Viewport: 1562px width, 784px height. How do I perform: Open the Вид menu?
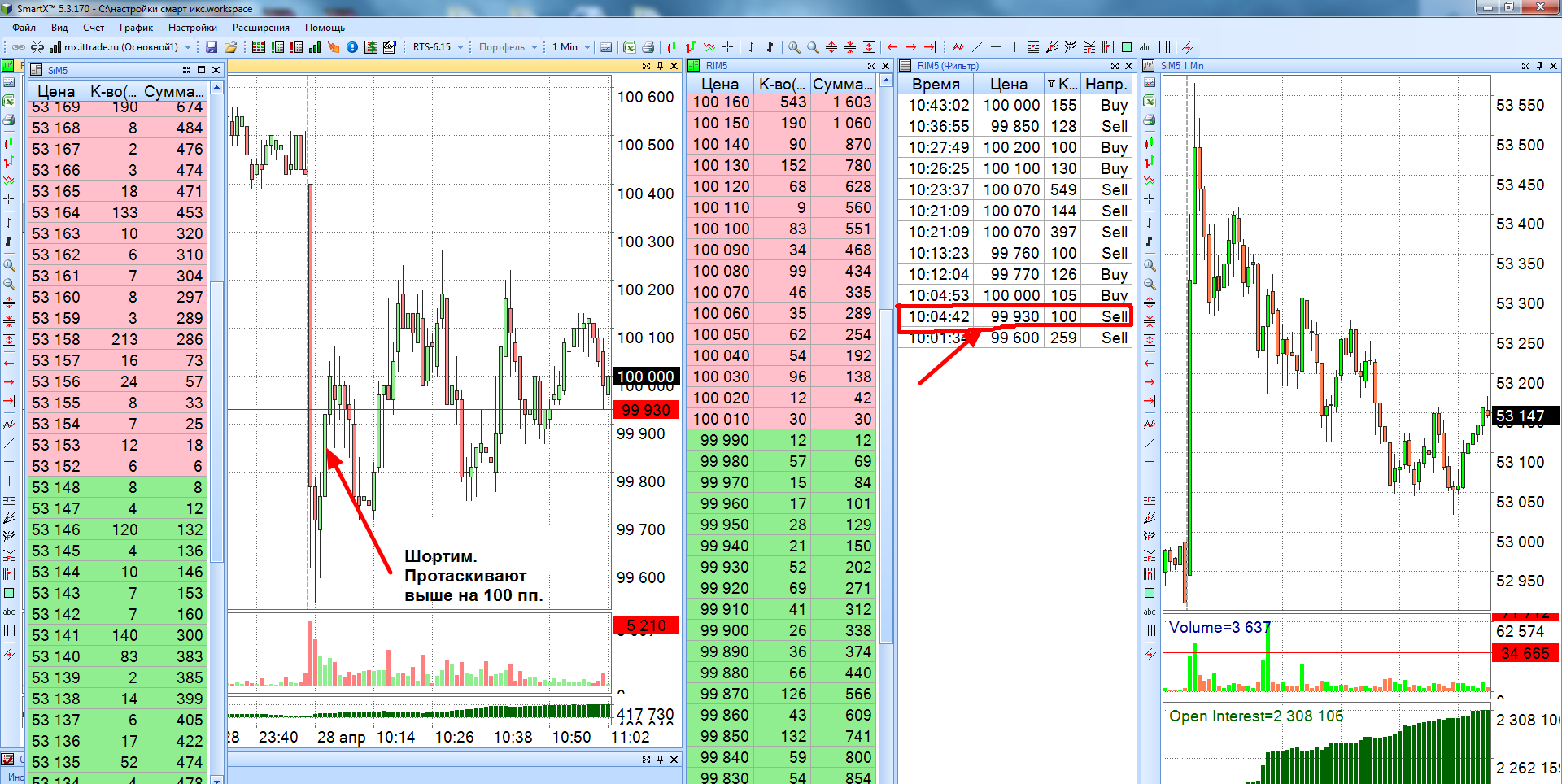point(59,28)
